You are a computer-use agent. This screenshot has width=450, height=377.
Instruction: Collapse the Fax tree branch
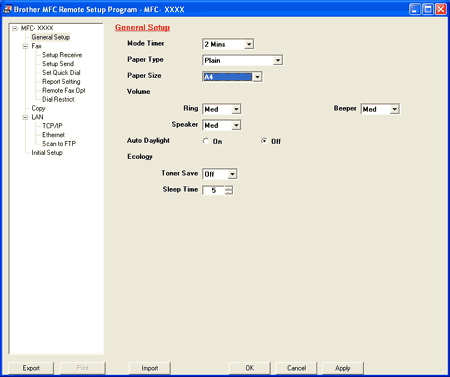click(25, 46)
